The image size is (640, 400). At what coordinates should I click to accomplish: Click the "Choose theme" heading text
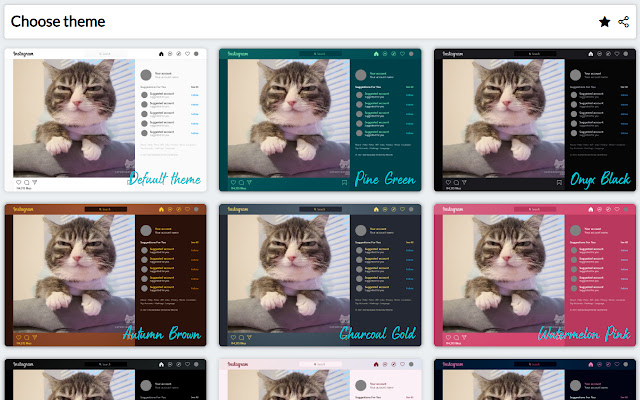58,22
